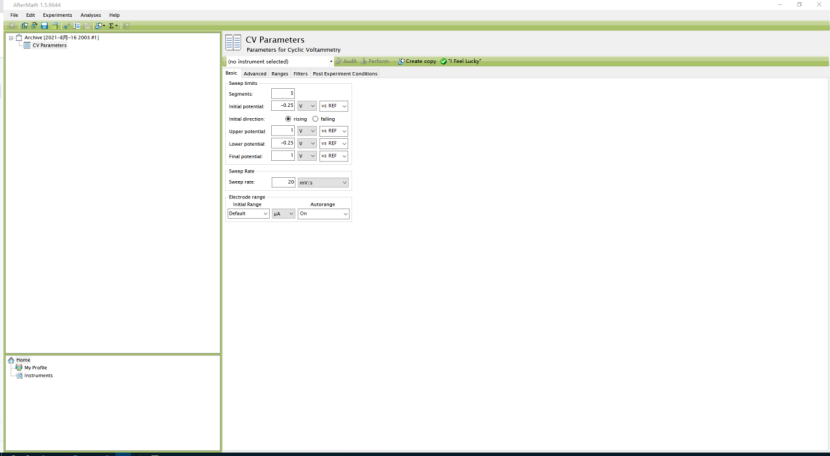Click the copy toolbar icon
Viewport: 830px width, 456px height.
[77, 25]
